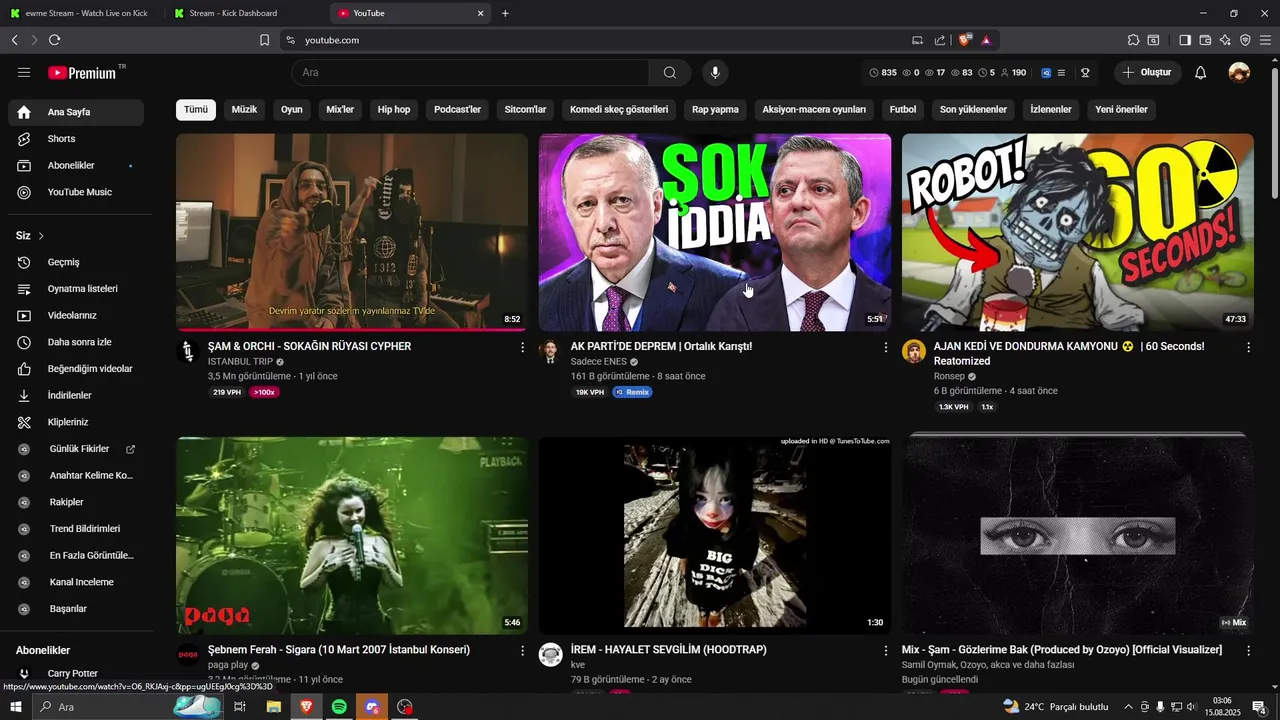Screen dimensions: 1280x720
Task: Open the browser extensions puzzle icon
Action: point(1133,40)
